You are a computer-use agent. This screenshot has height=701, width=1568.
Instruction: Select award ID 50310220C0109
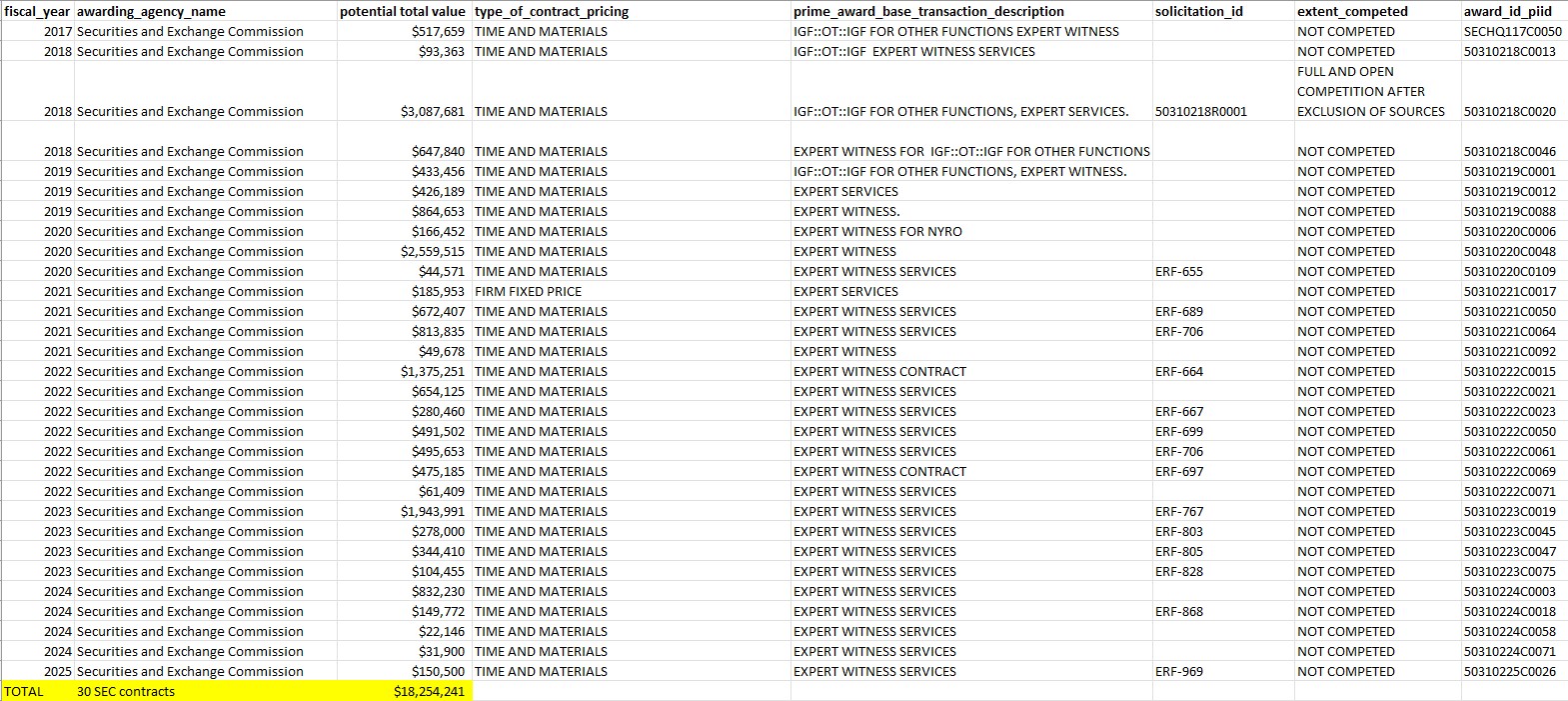1514,271
